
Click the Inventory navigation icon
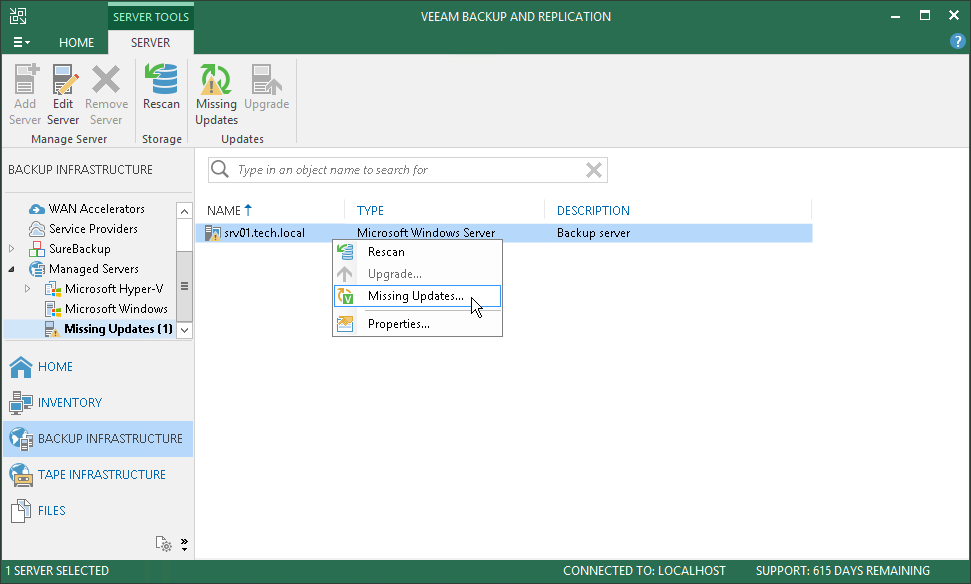pyautogui.click(x=21, y=403)
